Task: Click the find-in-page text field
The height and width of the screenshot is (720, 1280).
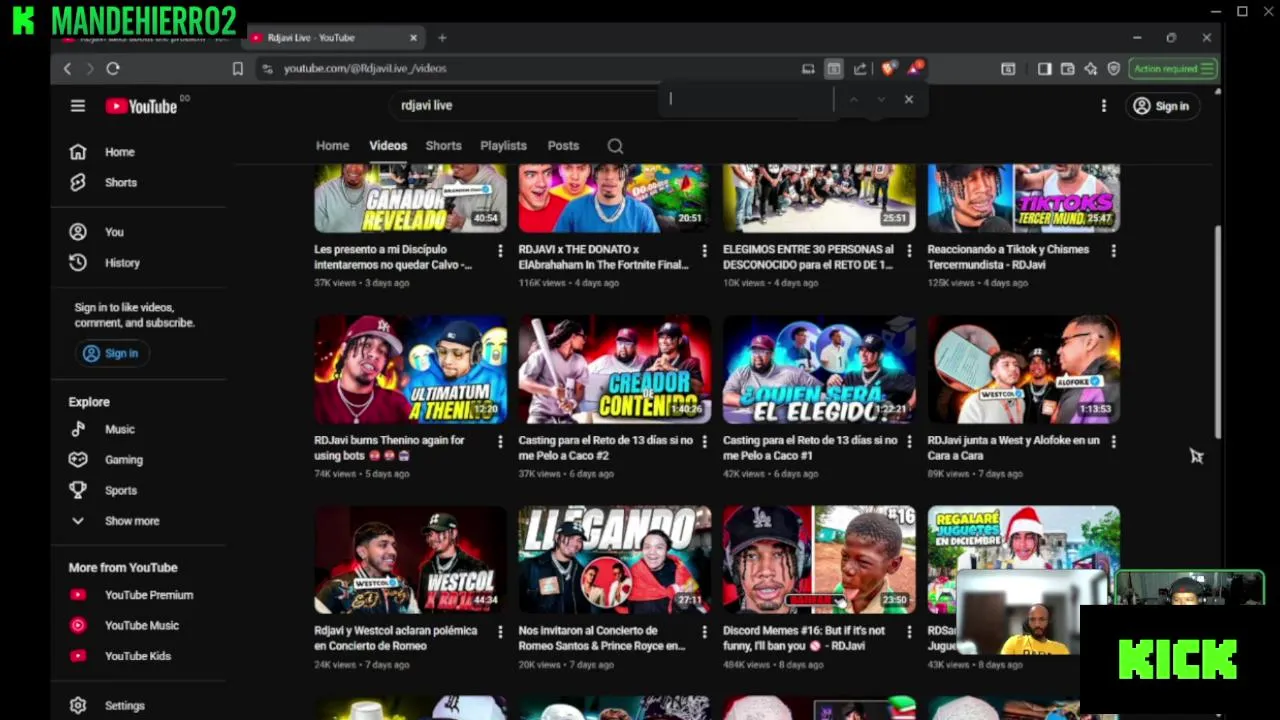Action: click(x=750, y=99)
